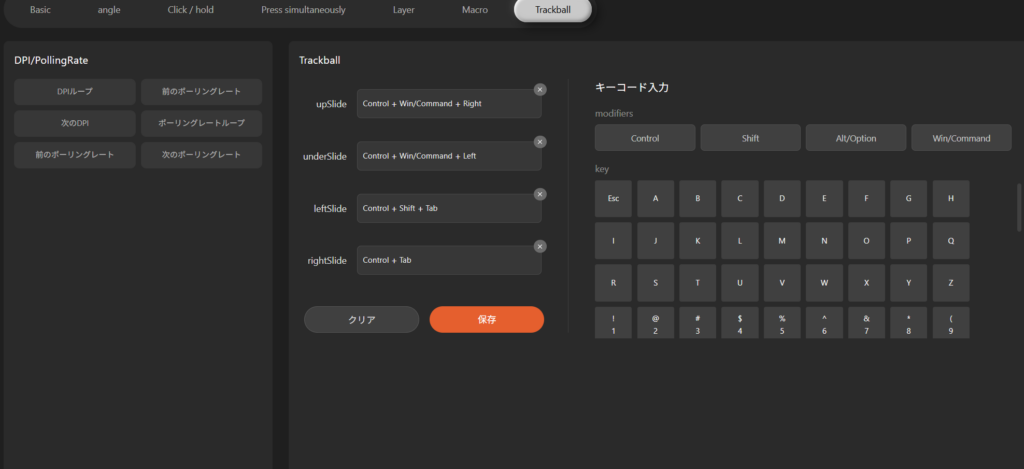Go to the Press simultaneously tab
The width and height of the screenshot is (1024, 469).
(x=303, y=10)
